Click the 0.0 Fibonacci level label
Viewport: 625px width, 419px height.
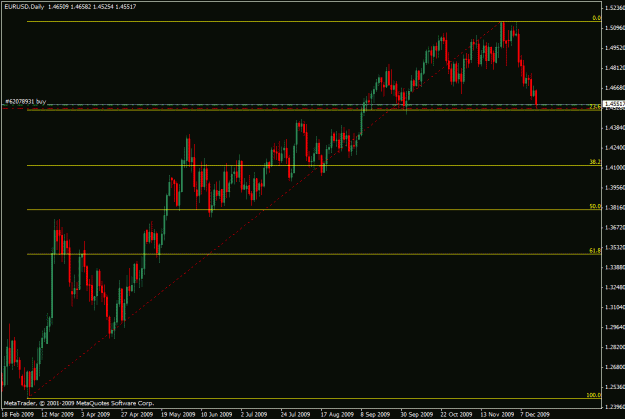tap(596, 18)
